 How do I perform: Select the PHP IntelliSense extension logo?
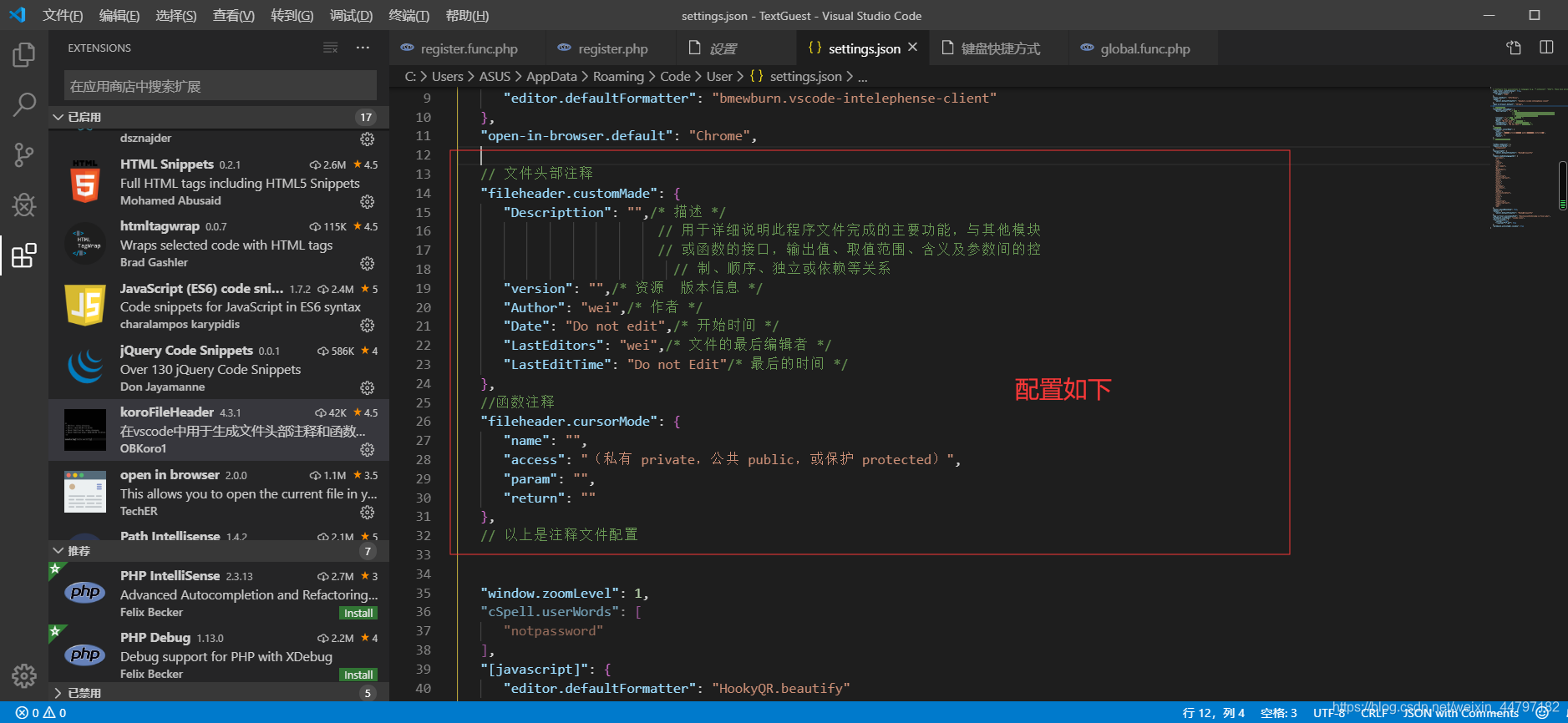tap(85, 593)
